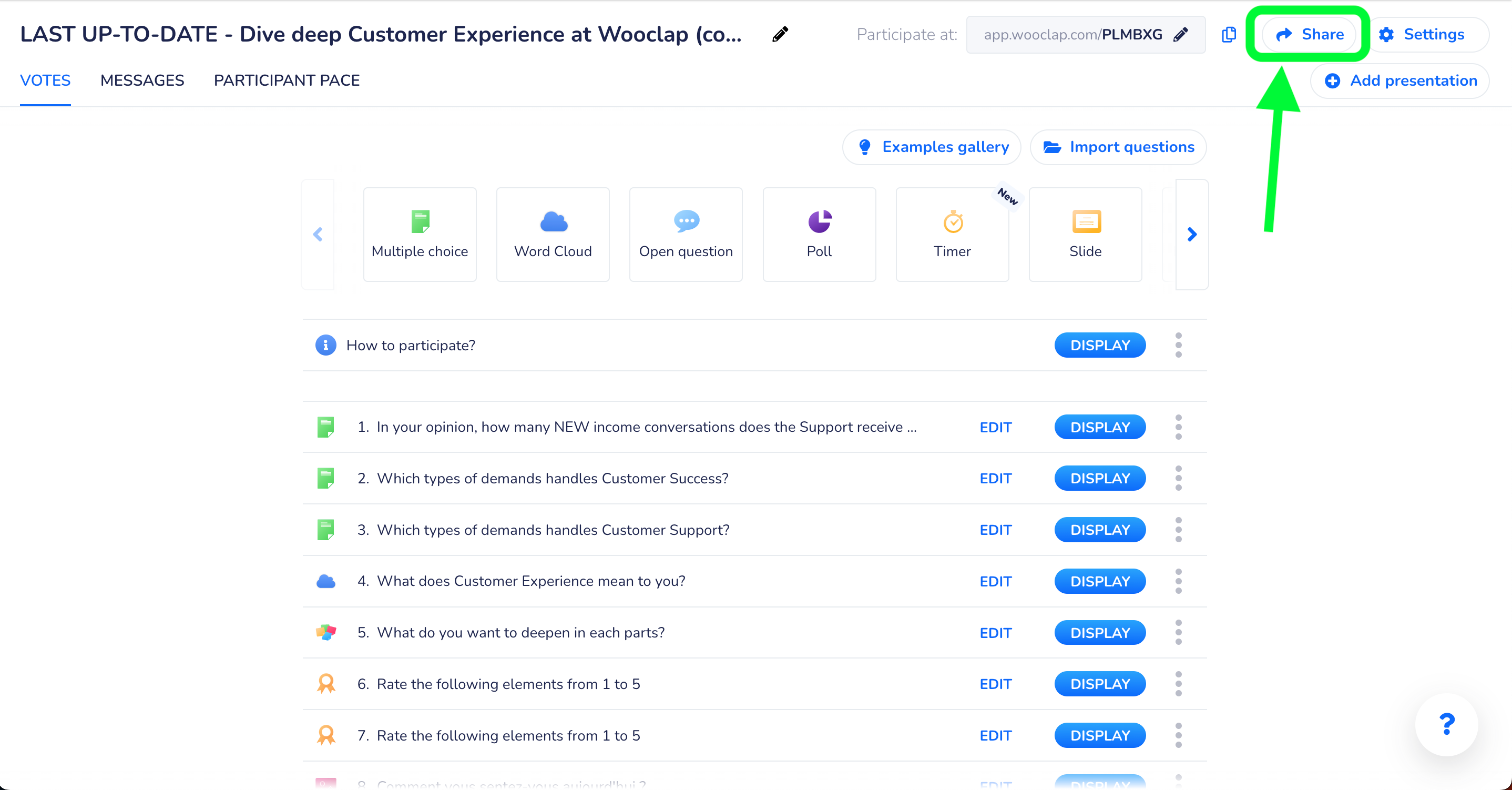Image resolution: width=1512 pixels, height=790 pixels.
Task: Open the PARTICIPANT PACE tab
Action: pyautogui.click(x=287, y=80)
